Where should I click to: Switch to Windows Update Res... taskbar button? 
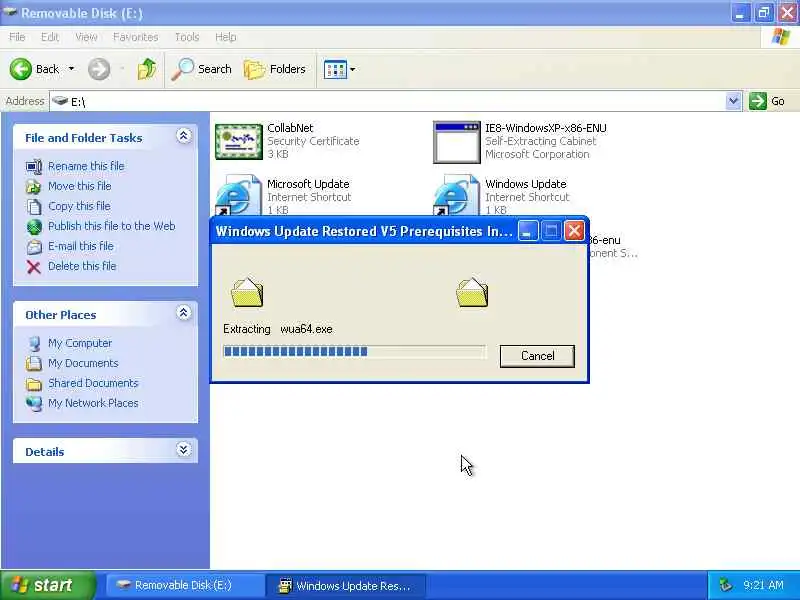346,585
